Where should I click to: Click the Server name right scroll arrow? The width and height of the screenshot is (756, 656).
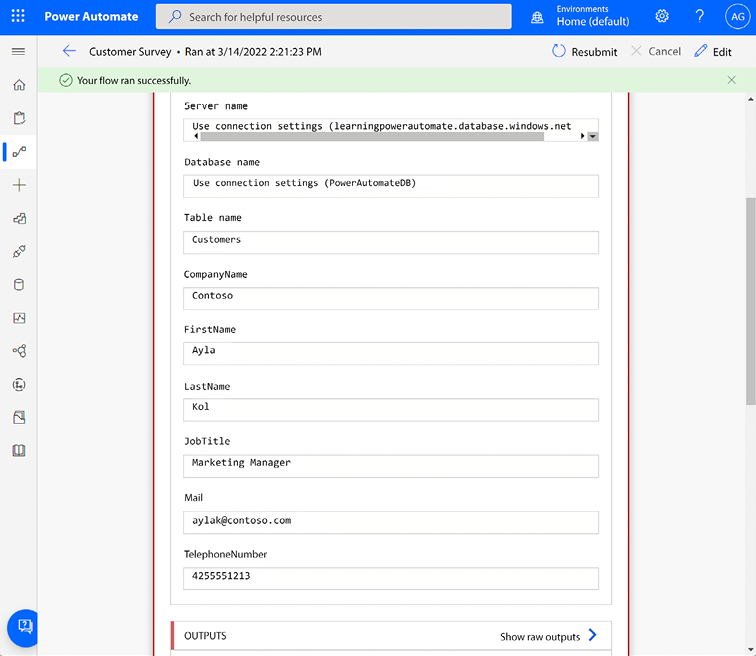tap(582, 136)
